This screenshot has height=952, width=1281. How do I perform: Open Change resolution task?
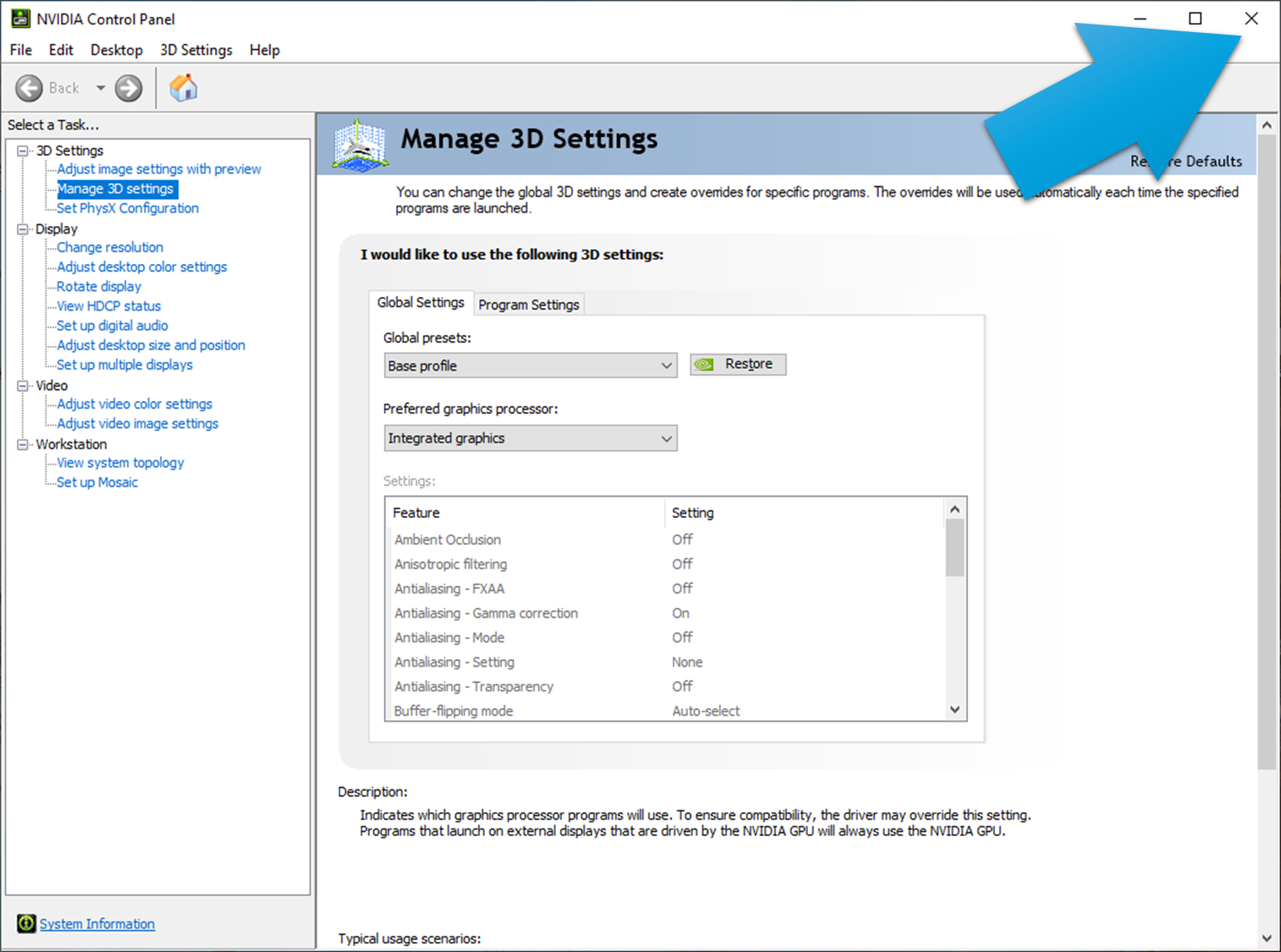click(x=110, y=247)
